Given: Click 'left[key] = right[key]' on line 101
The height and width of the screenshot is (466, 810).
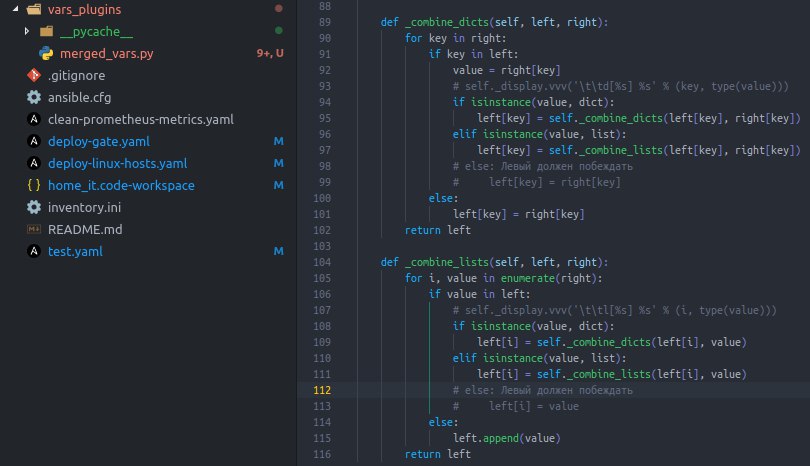Looking at the screenshot, I should [x=519, y=214].
